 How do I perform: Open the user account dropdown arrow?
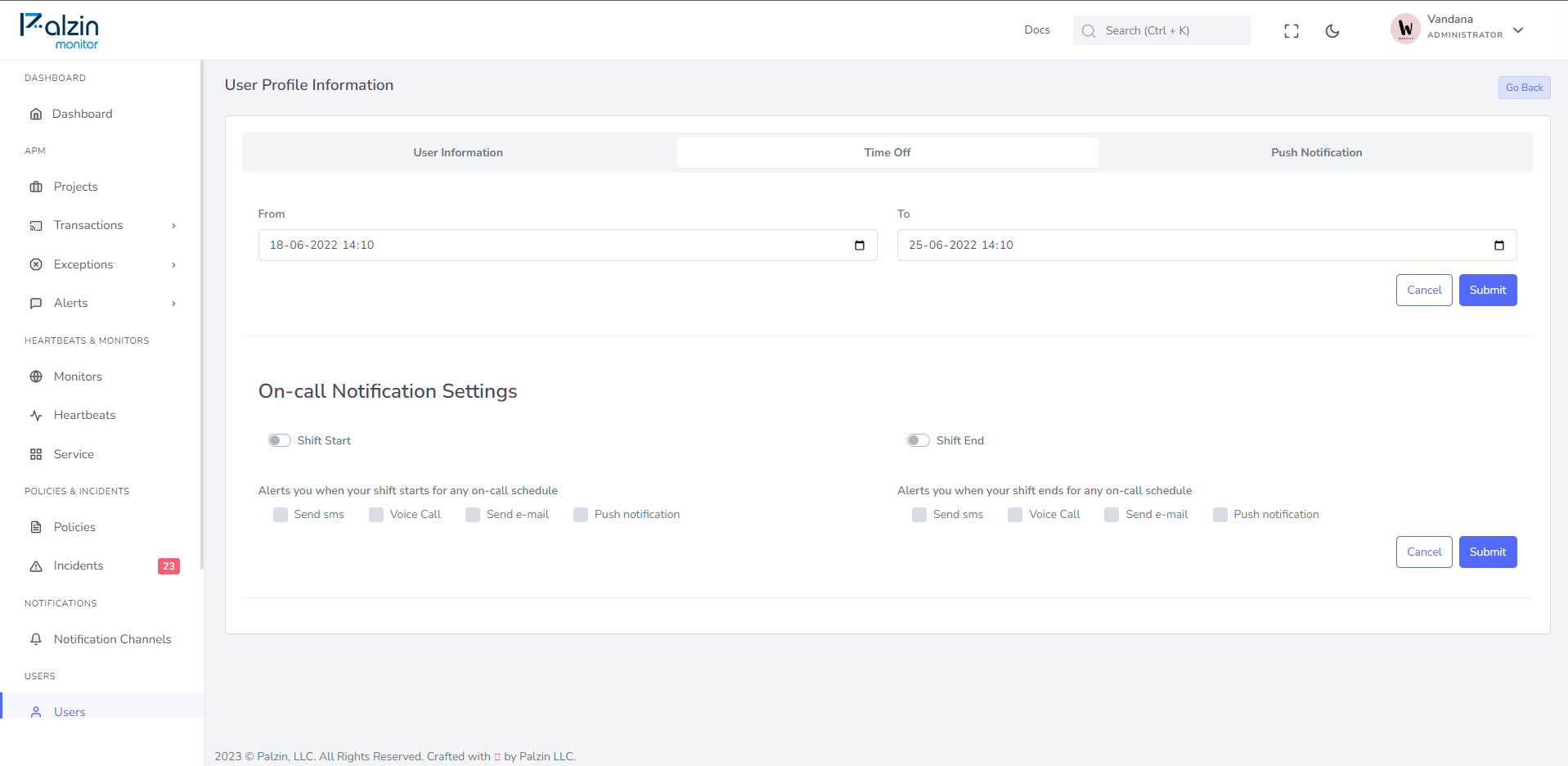tap(1518, 30)
